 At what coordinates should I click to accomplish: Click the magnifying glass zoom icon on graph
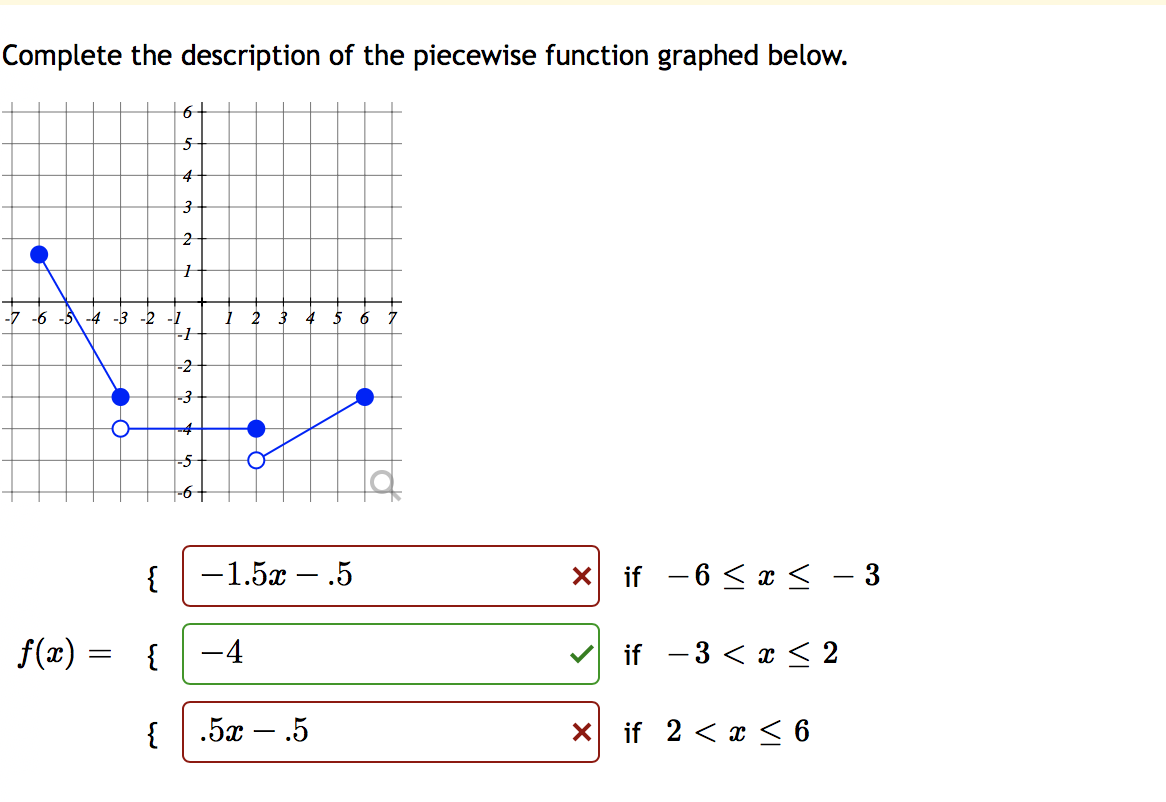383,479
